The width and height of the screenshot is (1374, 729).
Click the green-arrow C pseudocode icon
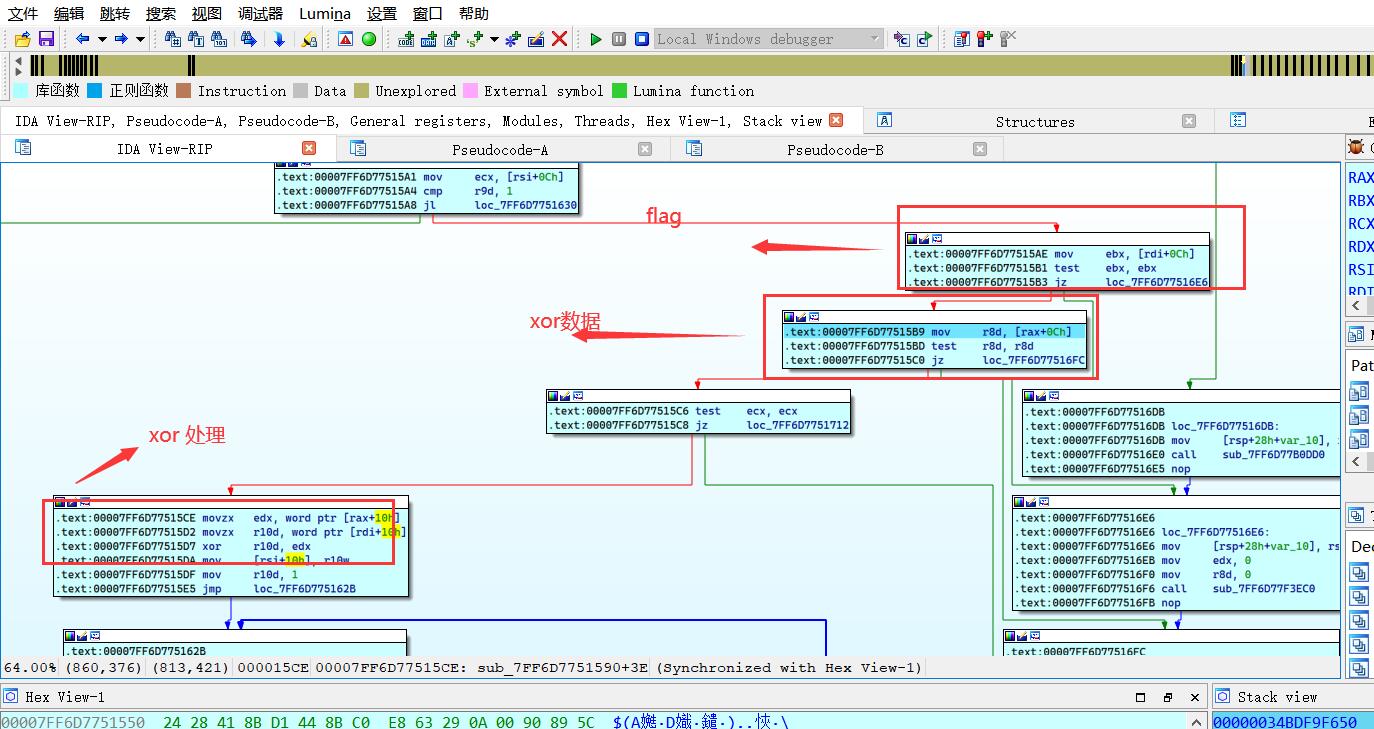click(x=924, y=39)
